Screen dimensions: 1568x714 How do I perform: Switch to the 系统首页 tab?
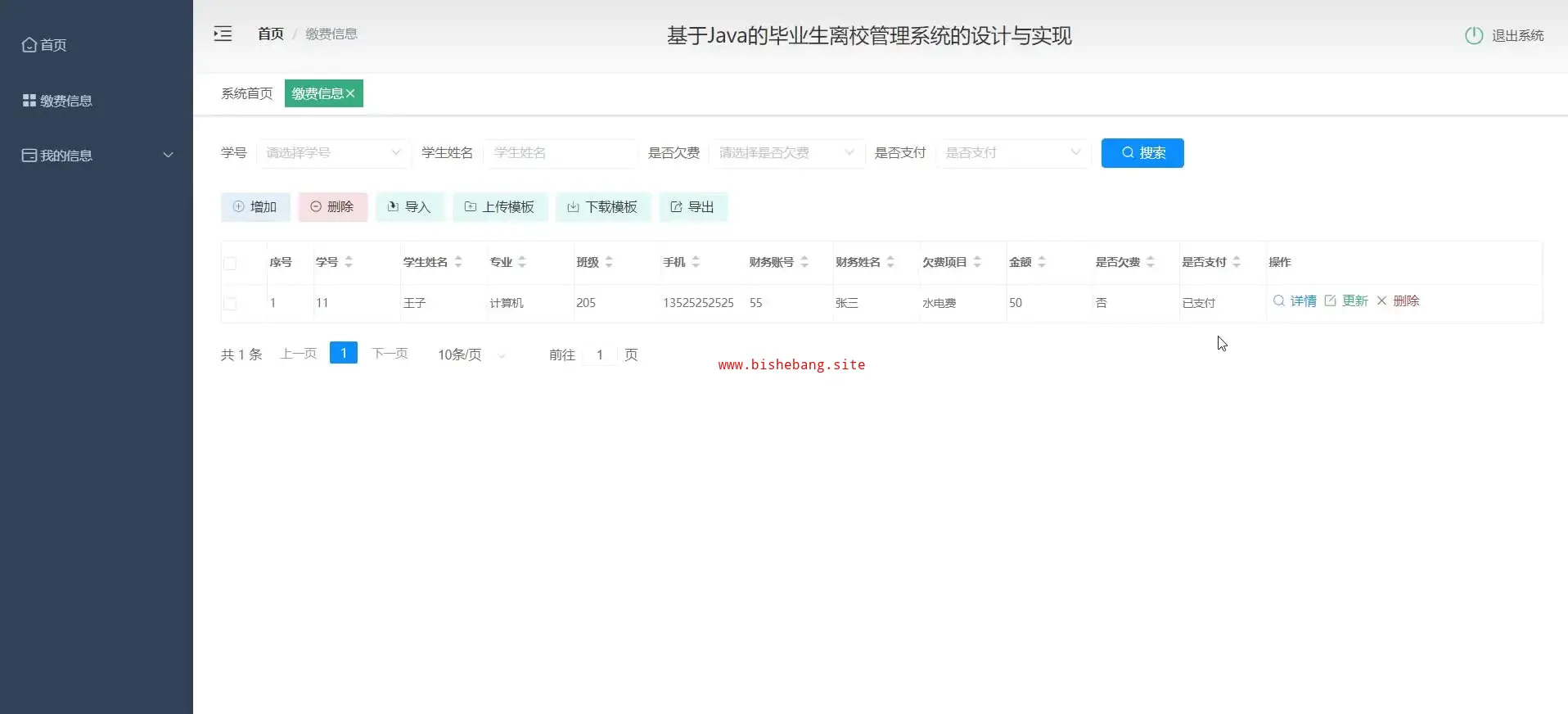click(x=246, y=93)
